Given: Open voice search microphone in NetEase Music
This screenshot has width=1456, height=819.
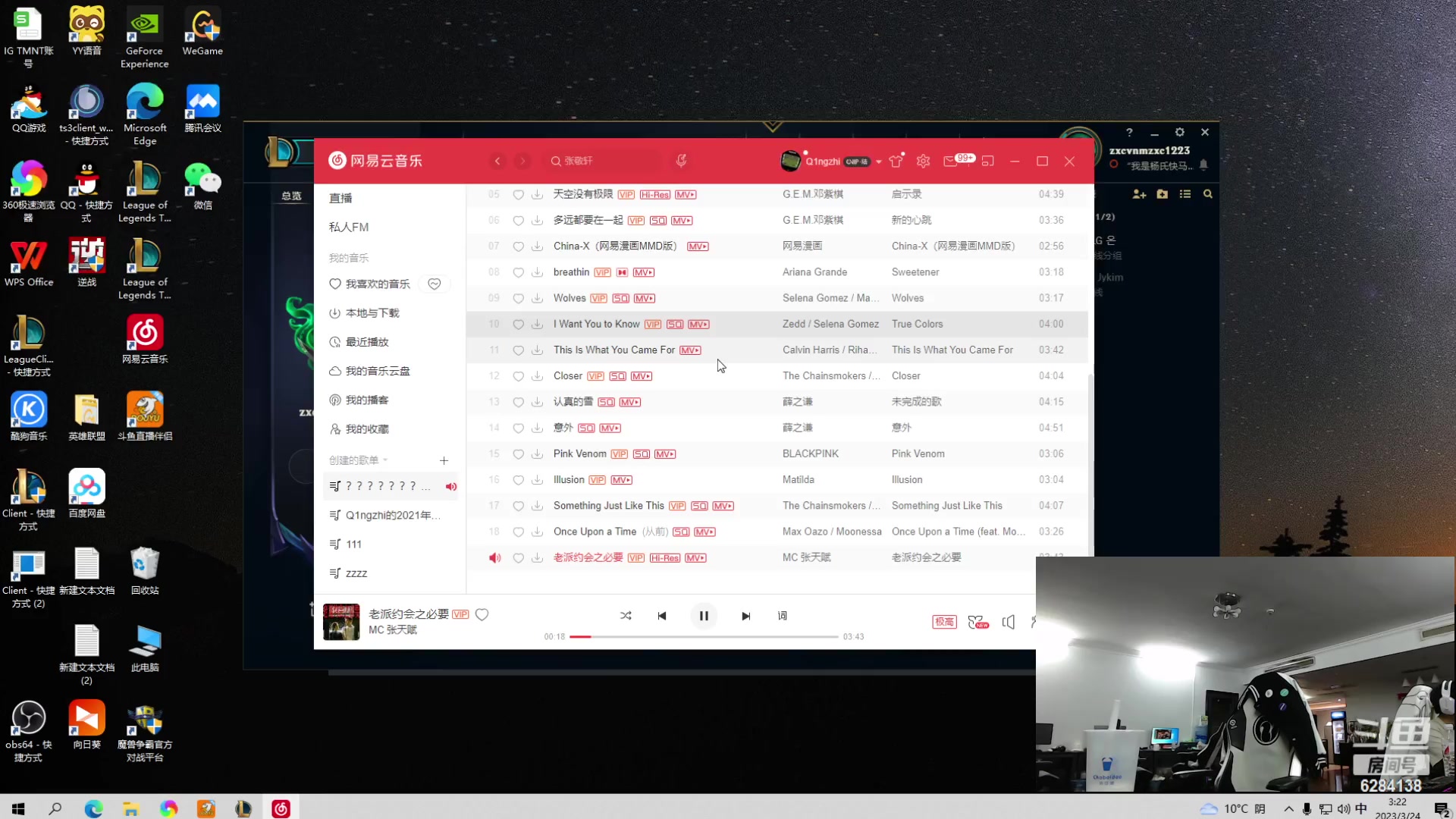Looking at the screenshot, I should 681,161.
